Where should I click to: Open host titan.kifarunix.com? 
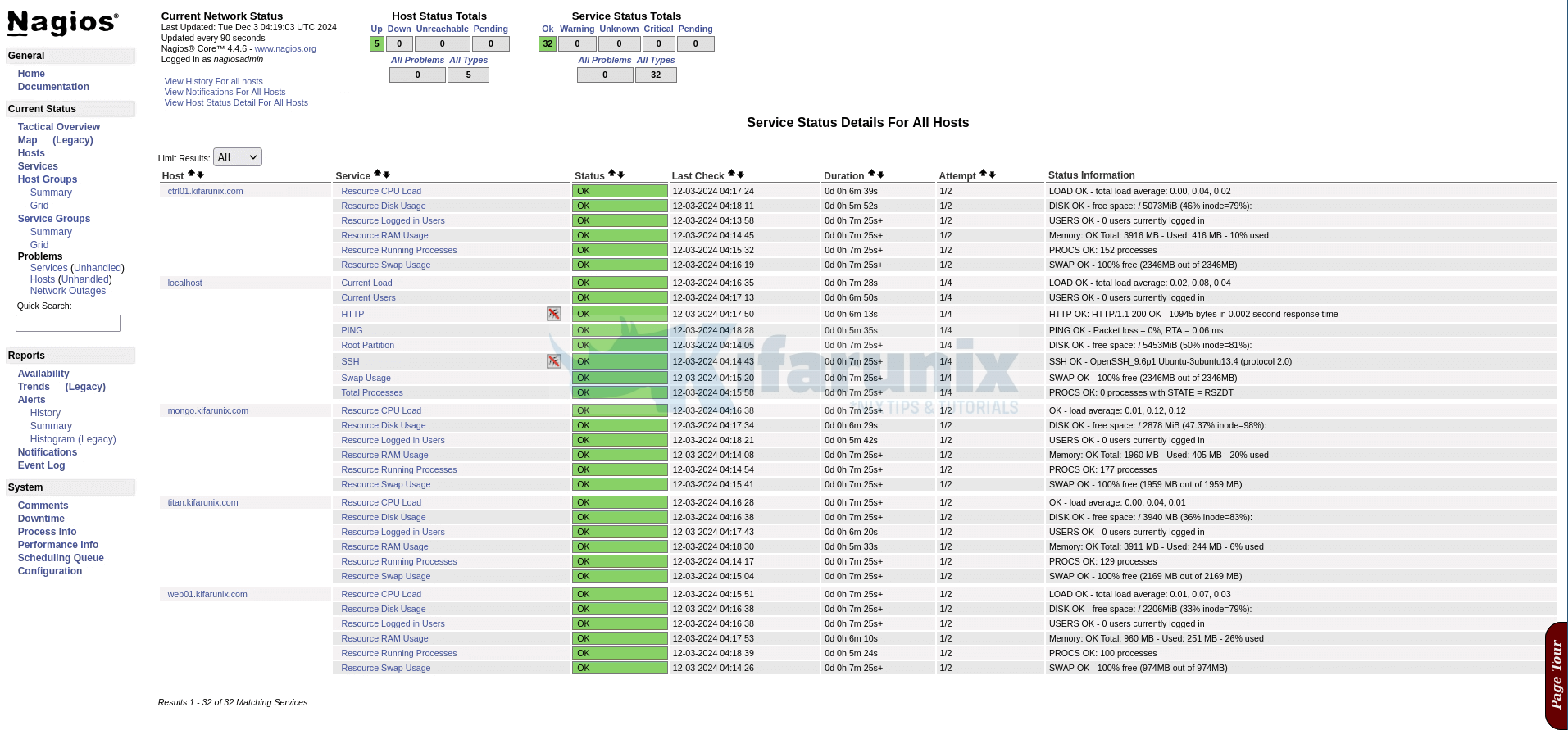(x=202, y=502)
